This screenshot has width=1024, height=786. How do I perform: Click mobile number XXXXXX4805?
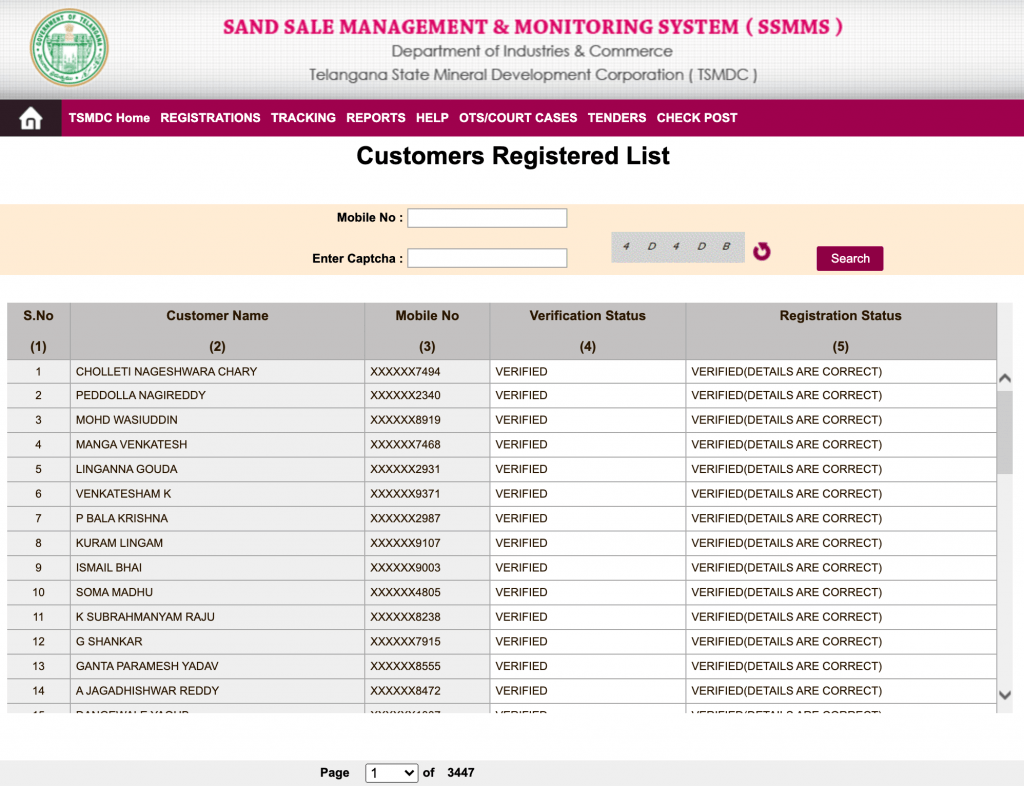click(405, 593)
